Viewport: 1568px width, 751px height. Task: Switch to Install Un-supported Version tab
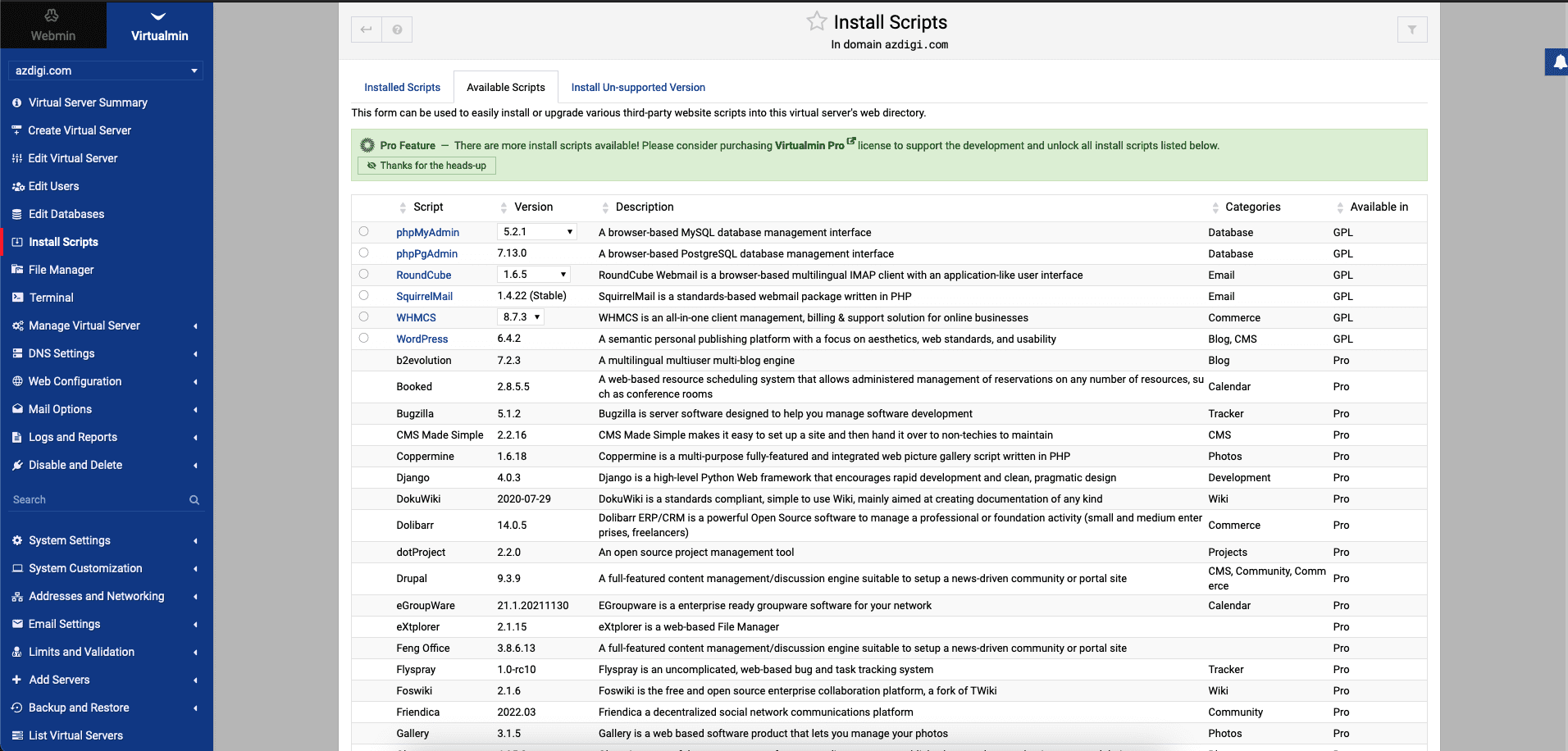coord(637,88)
